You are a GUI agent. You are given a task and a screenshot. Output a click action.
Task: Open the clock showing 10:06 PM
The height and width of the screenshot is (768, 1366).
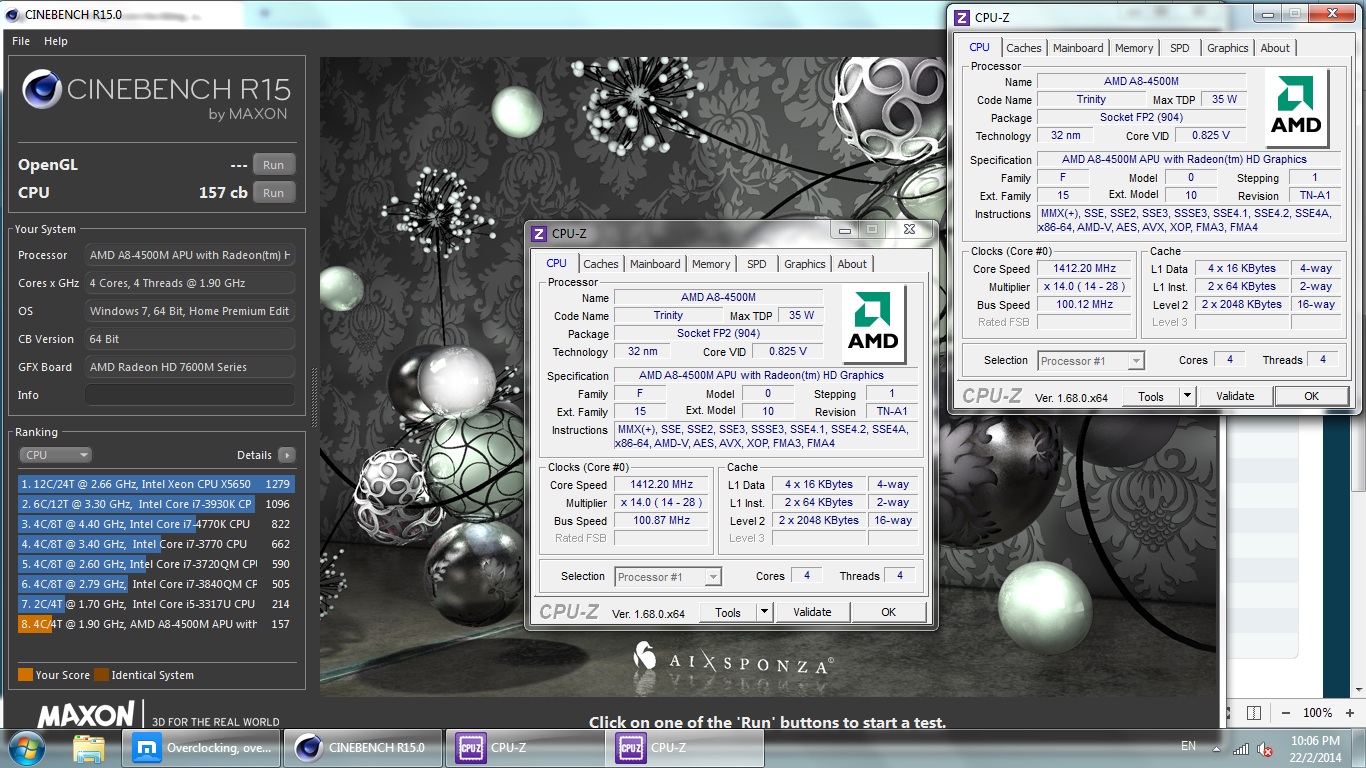(1316, 748)
